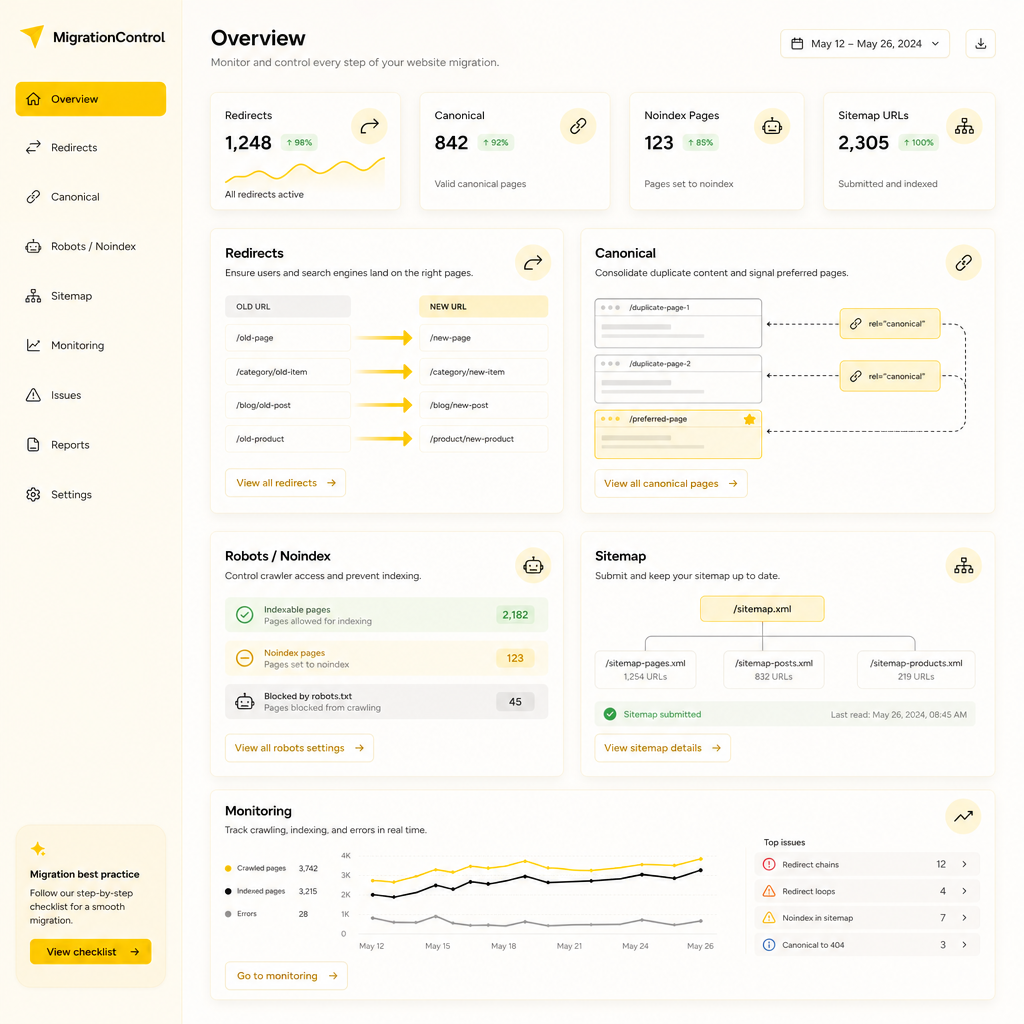Click the 2,182 indexable pages count
Viewport: 1024px width, 1024px height.
515,615
